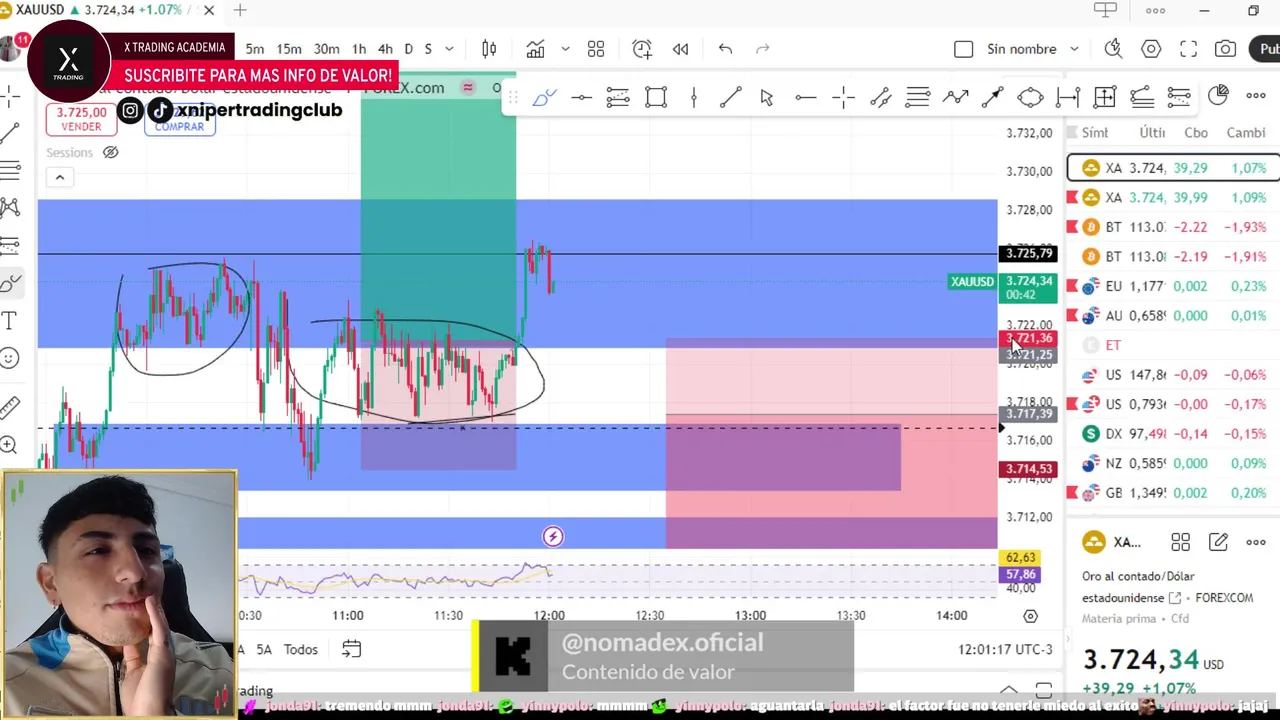Create a new price alert
The width and height of the screenshot is (1280, 720).
tap(642, 49)
